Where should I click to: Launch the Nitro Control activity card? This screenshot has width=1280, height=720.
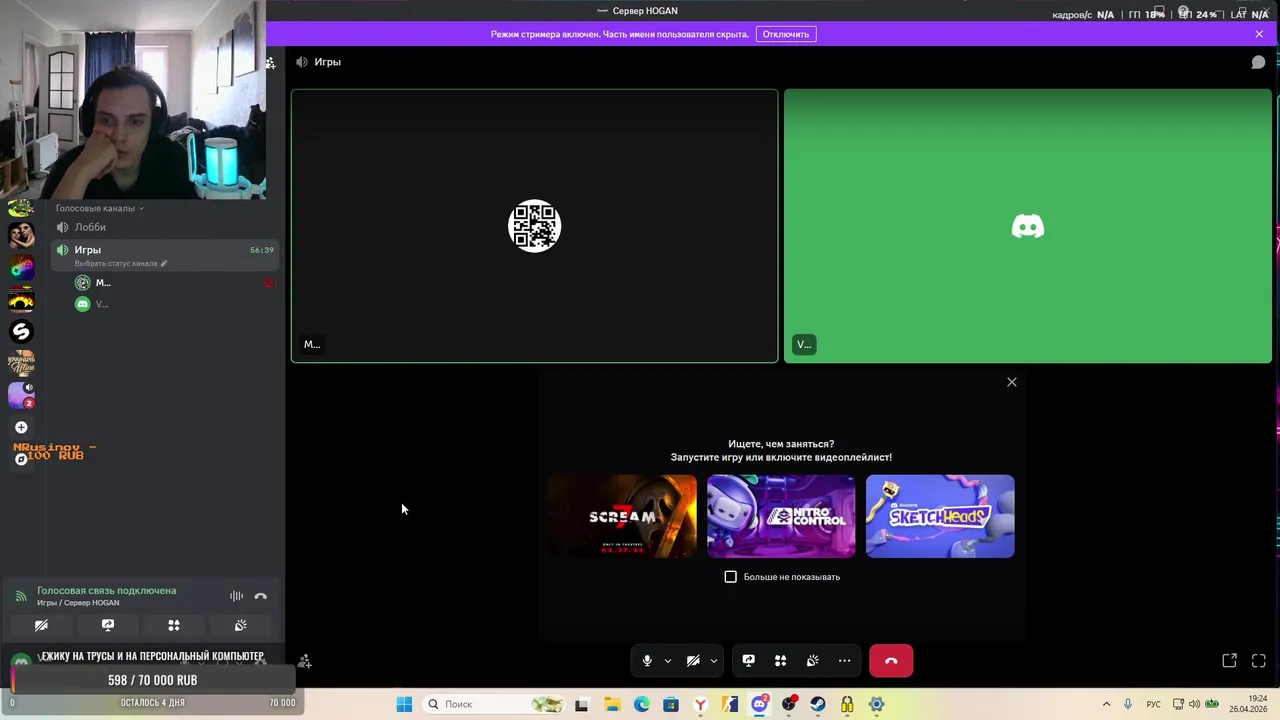(x=781, y=516)
